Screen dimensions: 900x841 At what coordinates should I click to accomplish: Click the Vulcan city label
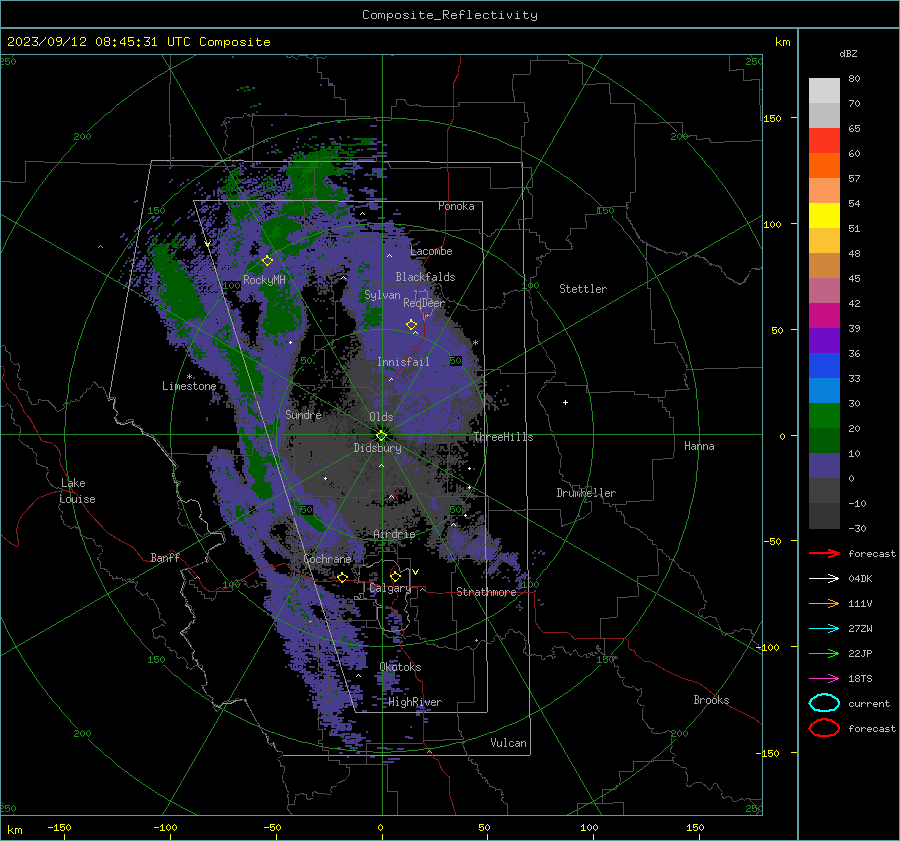[509, 743]
